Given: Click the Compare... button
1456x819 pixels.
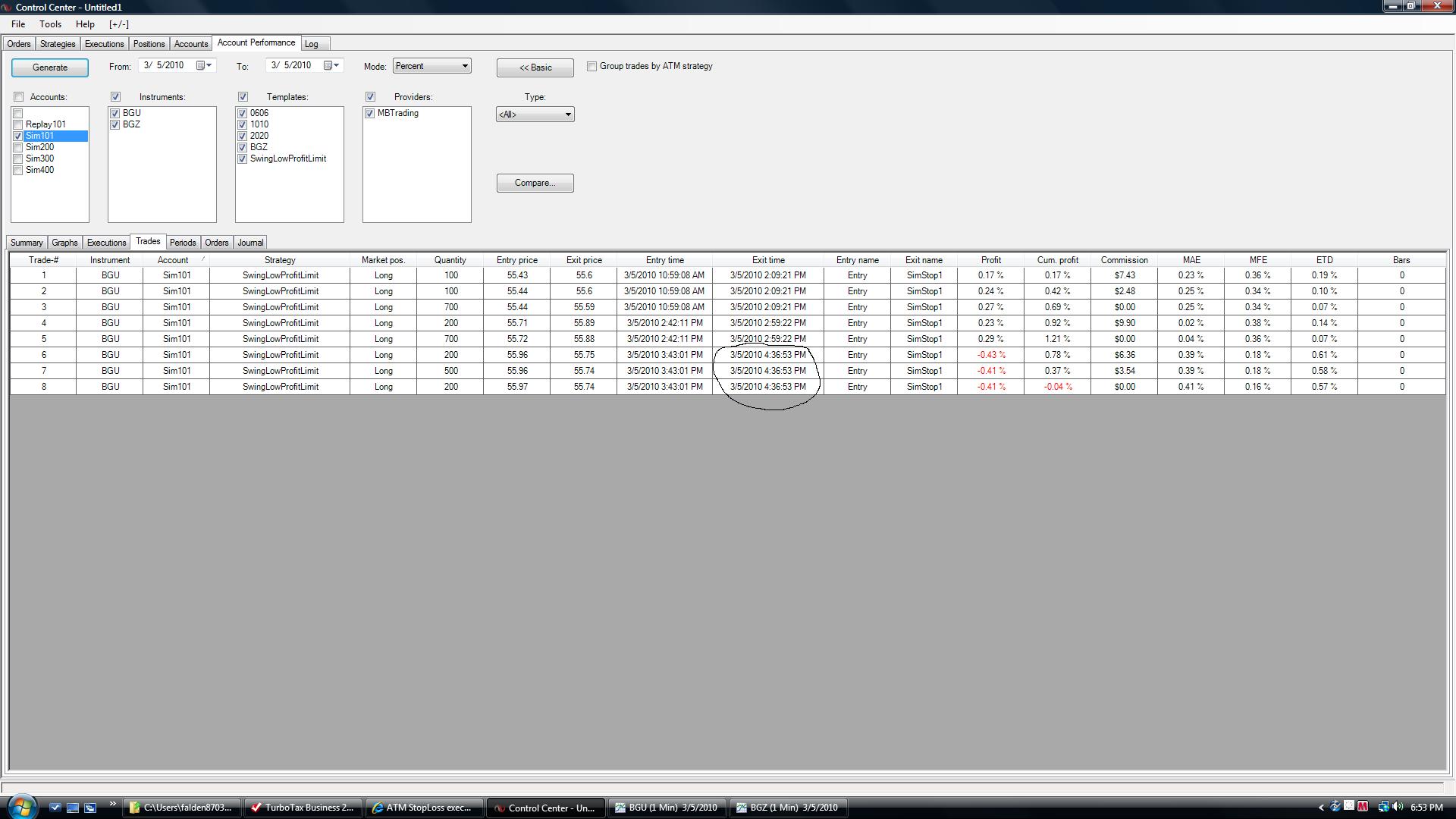Looking at the screenshot, I should pos(535,183).
